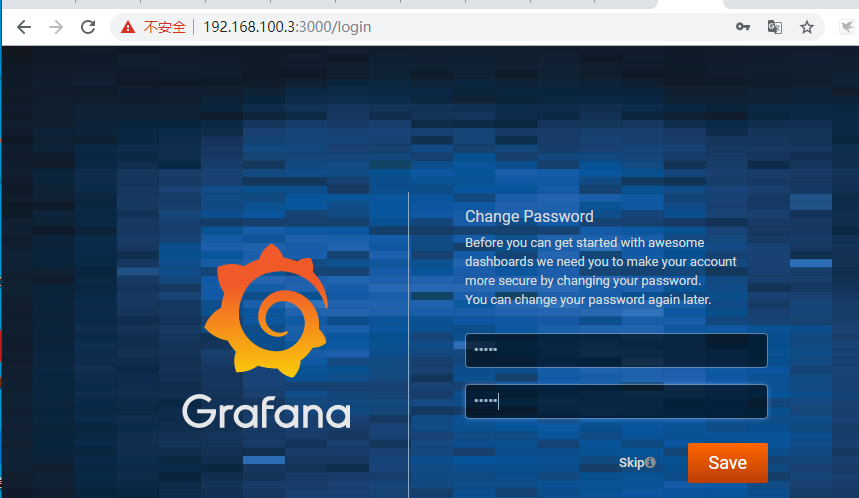Focus the new password field

[x=616, y=350]
